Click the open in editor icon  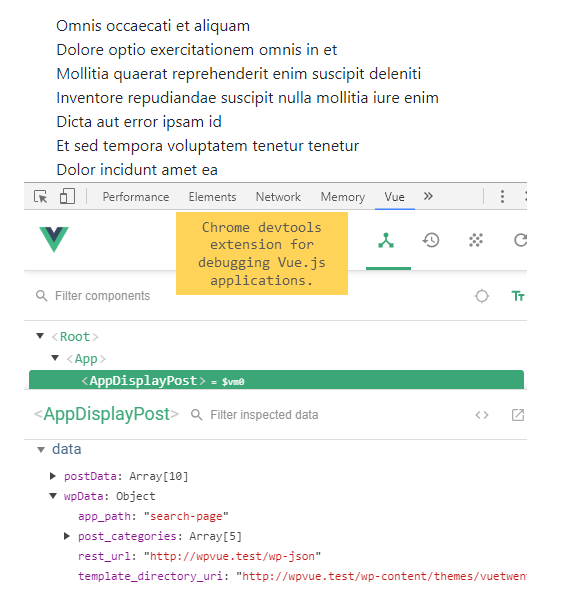click(x=518, y=415)
